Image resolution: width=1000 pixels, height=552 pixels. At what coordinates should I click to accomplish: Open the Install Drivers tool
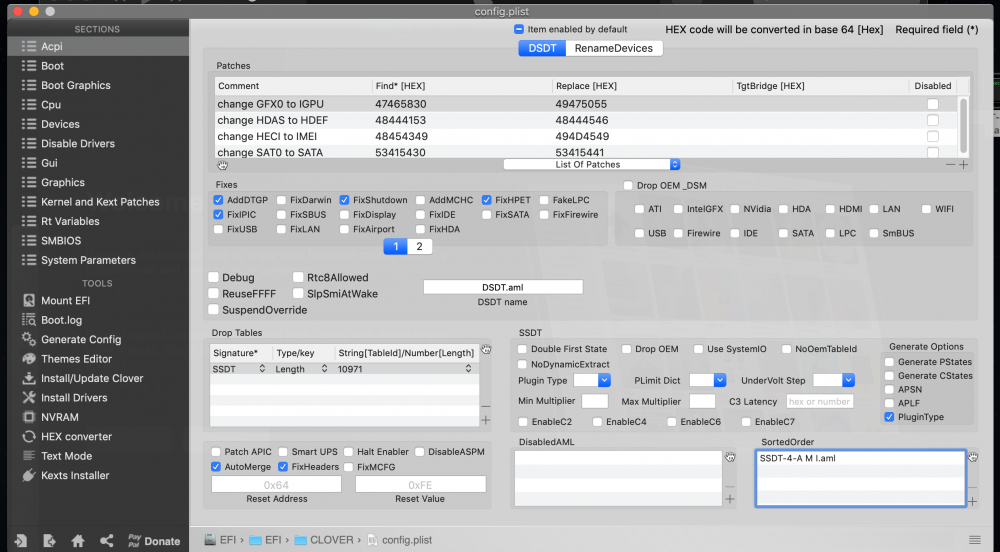64,398
